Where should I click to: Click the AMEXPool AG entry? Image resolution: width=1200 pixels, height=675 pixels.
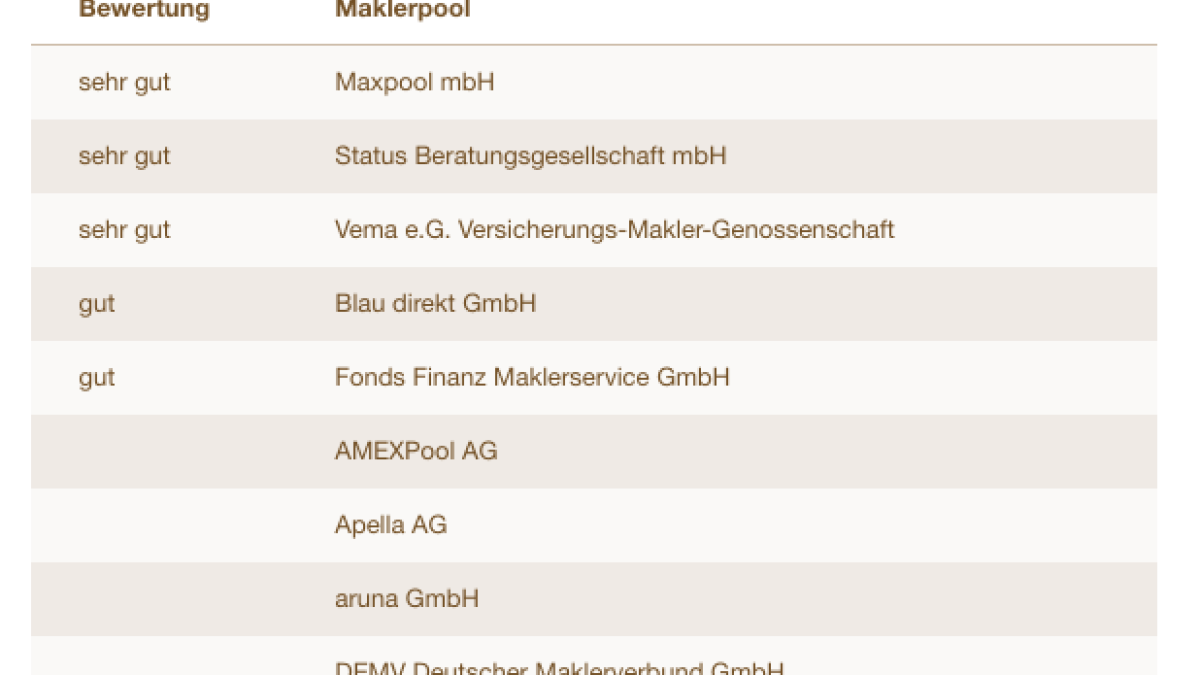pos(416,452)
